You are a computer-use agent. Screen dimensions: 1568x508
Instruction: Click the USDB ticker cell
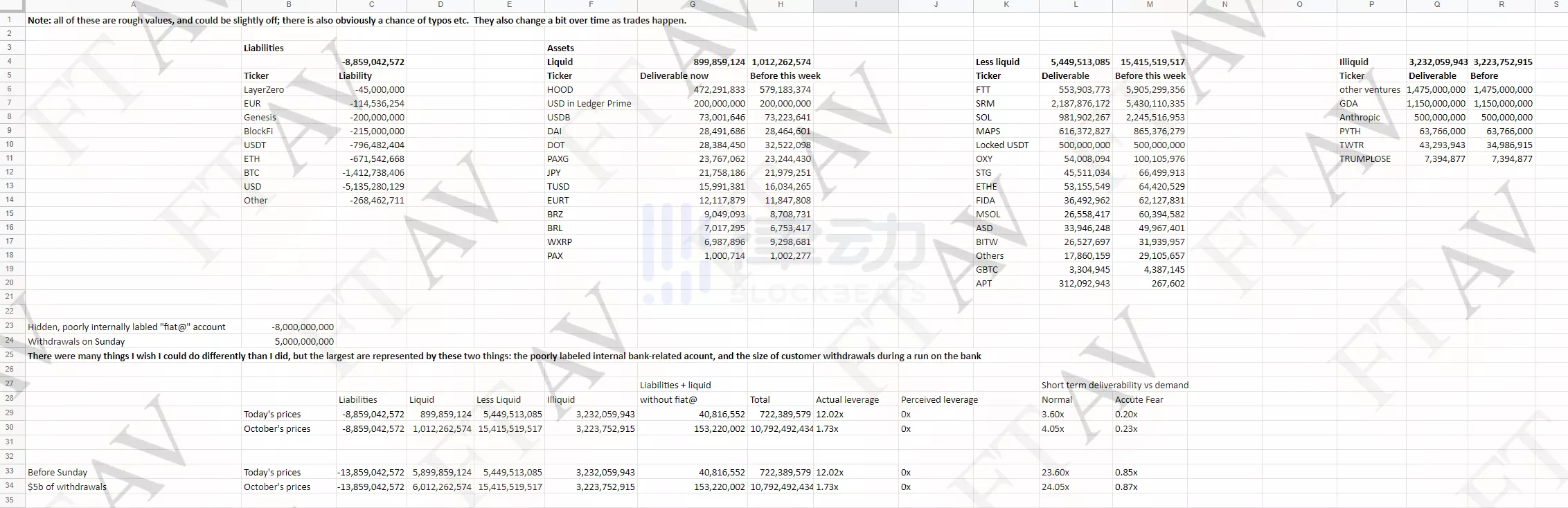coord(559,117)
